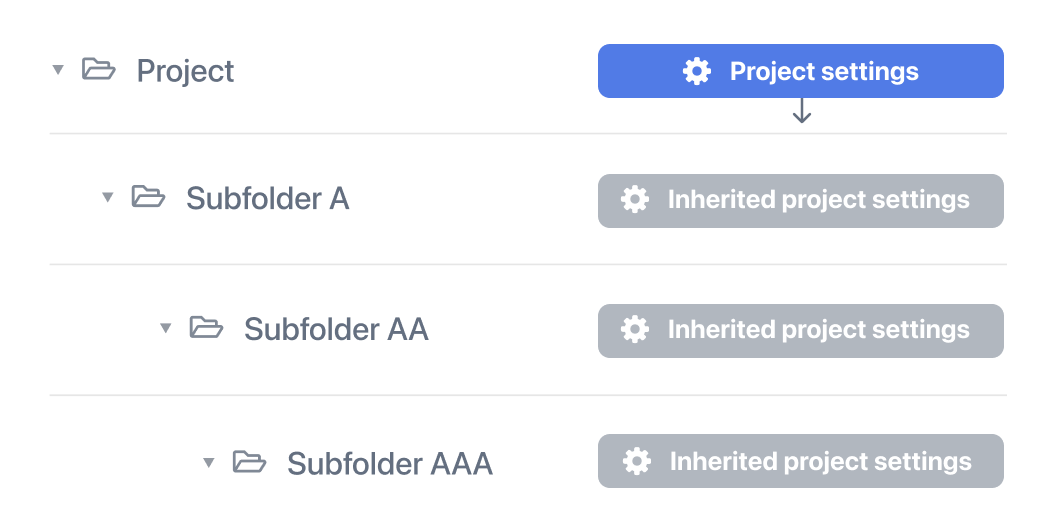Viewport: 1060px width, 532px height.
Task: Click the gear icon in Subfolder AAA's settings
Action: 637,461
